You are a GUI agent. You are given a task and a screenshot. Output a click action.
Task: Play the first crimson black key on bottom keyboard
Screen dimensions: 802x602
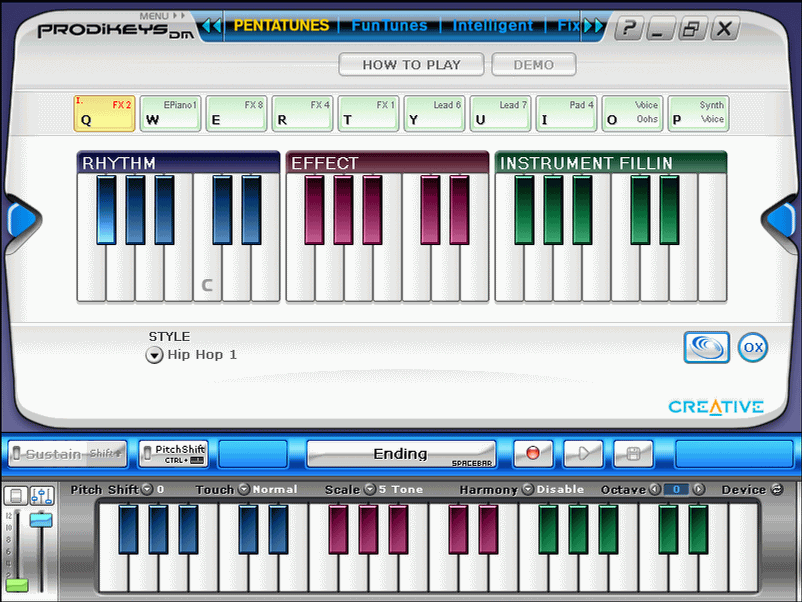338,529
